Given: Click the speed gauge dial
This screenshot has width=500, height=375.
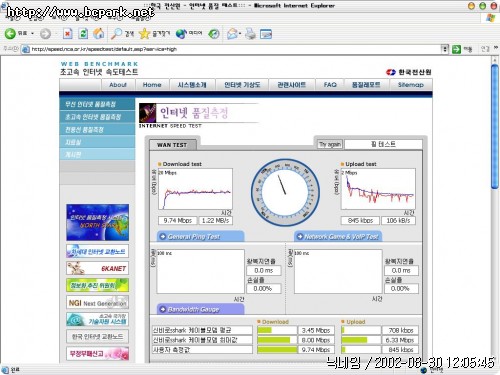Looking at the screenshot, I should tap(285, 193).
